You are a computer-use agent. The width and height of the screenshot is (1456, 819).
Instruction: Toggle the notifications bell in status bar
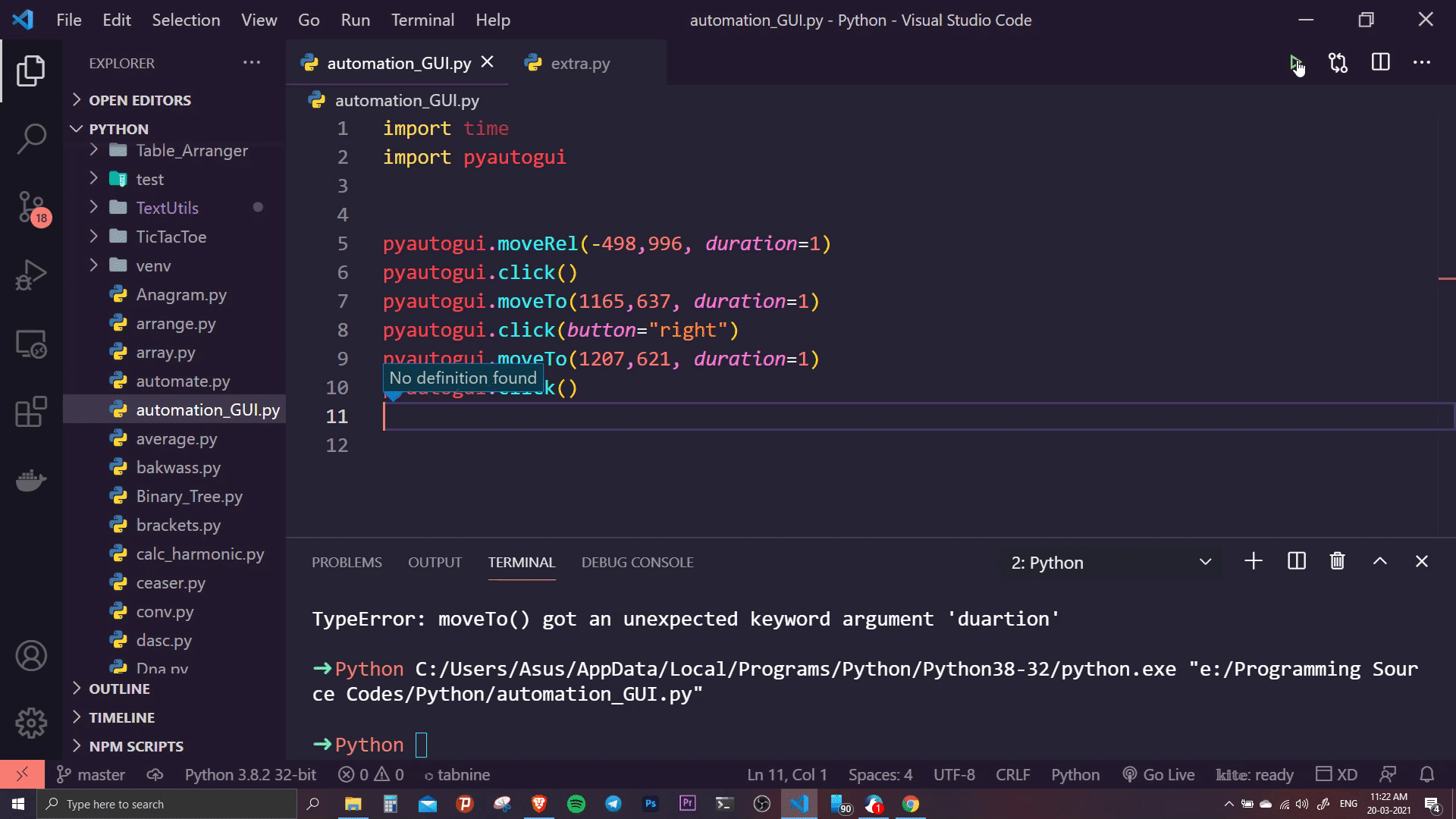(x=1427, y=774)
